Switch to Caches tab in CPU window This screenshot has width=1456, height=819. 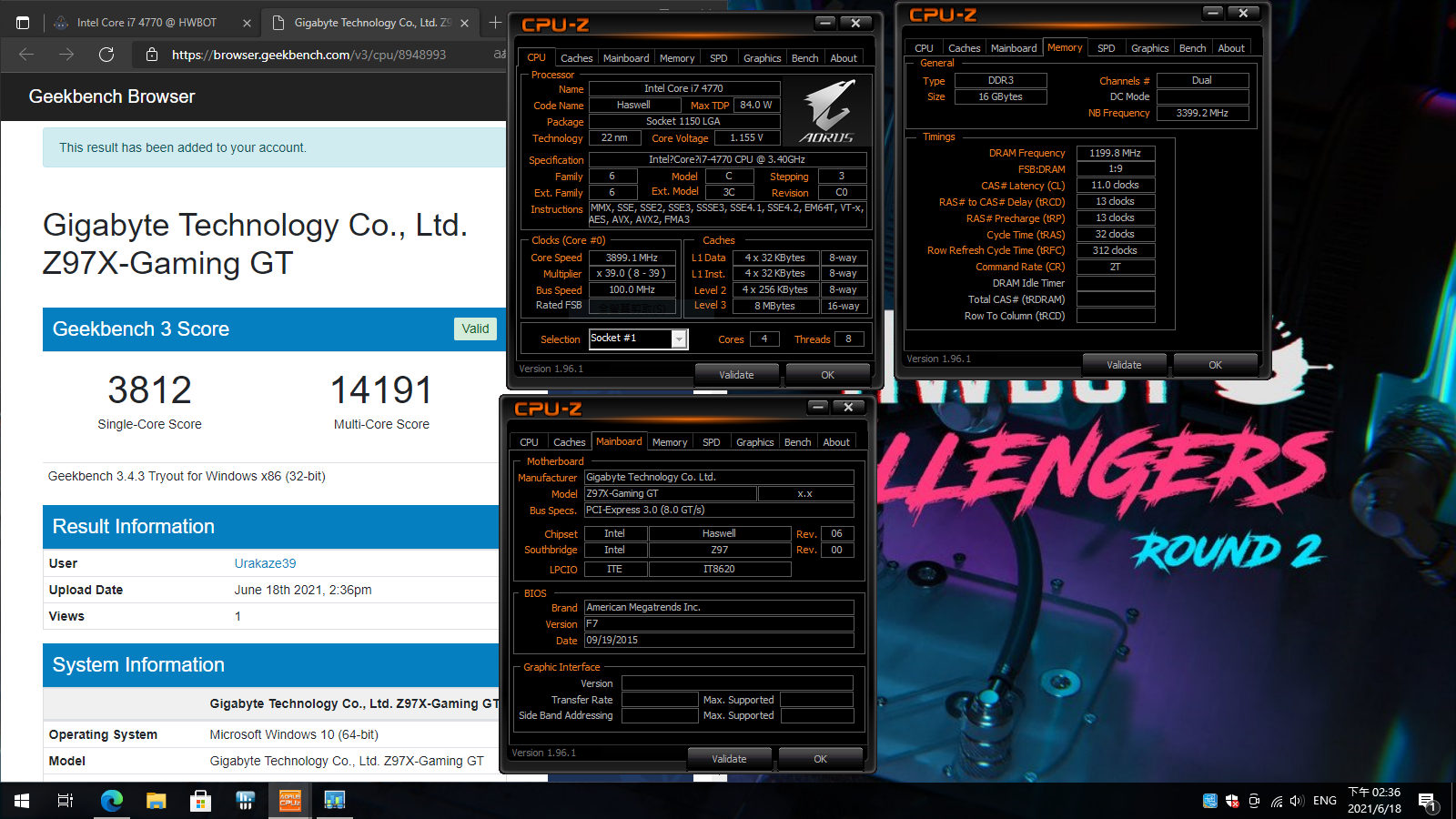[576, 58]
